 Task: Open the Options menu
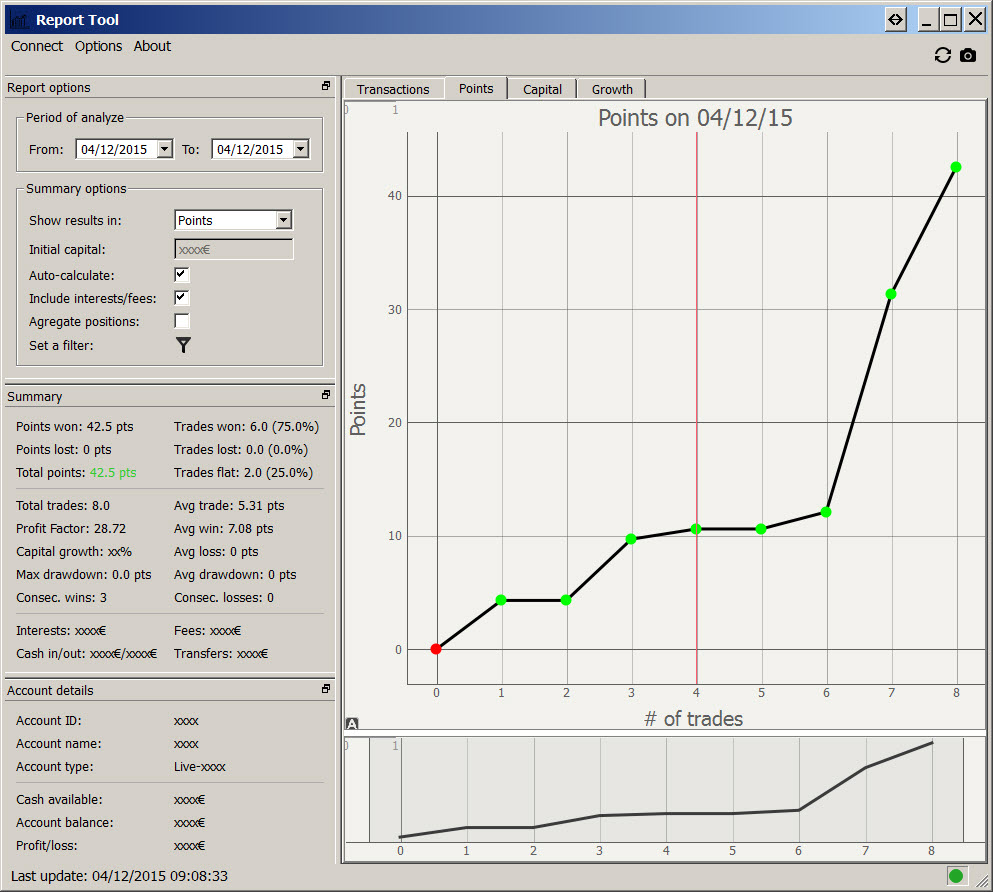click(98, 46)
